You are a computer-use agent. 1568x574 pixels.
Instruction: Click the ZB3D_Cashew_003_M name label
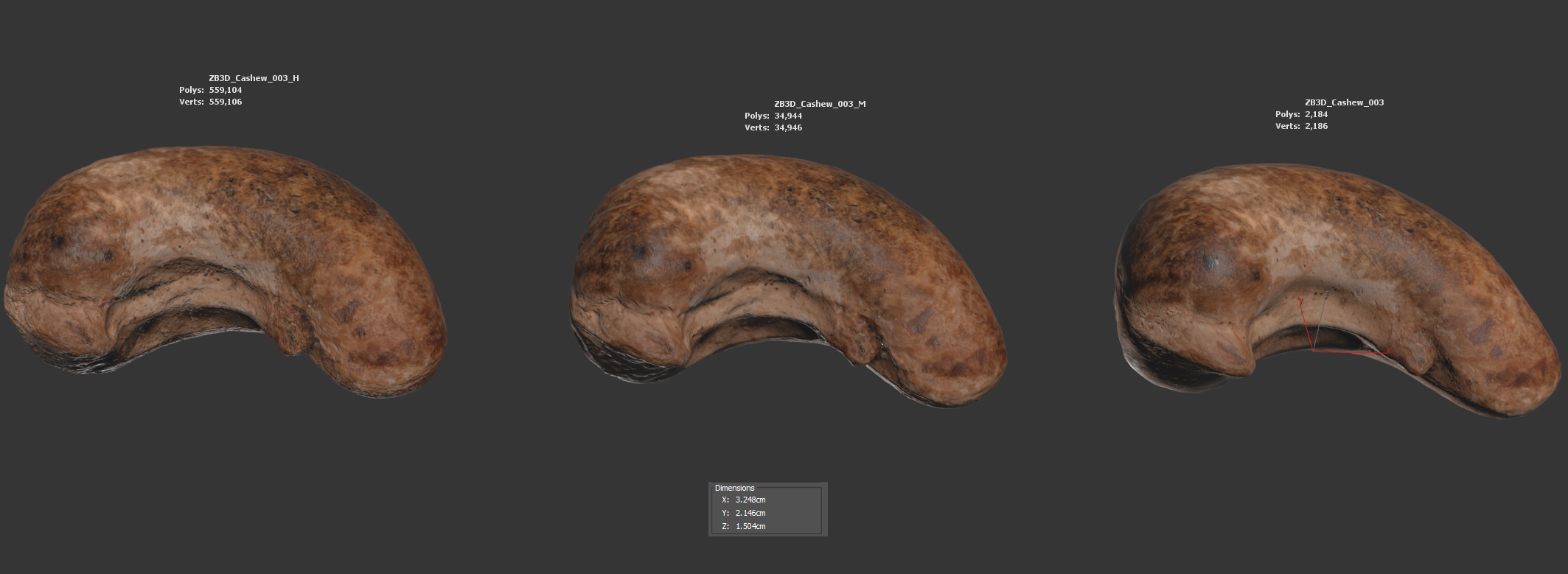820,104
